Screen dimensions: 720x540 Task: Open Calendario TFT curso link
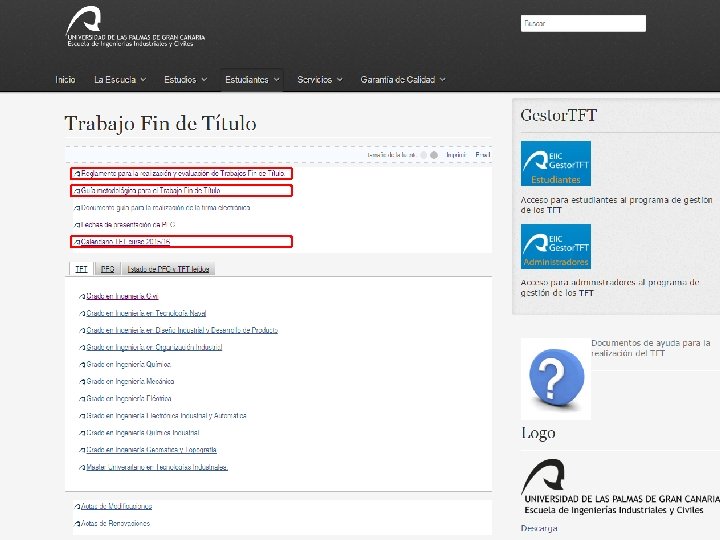(x=125, y=242)
